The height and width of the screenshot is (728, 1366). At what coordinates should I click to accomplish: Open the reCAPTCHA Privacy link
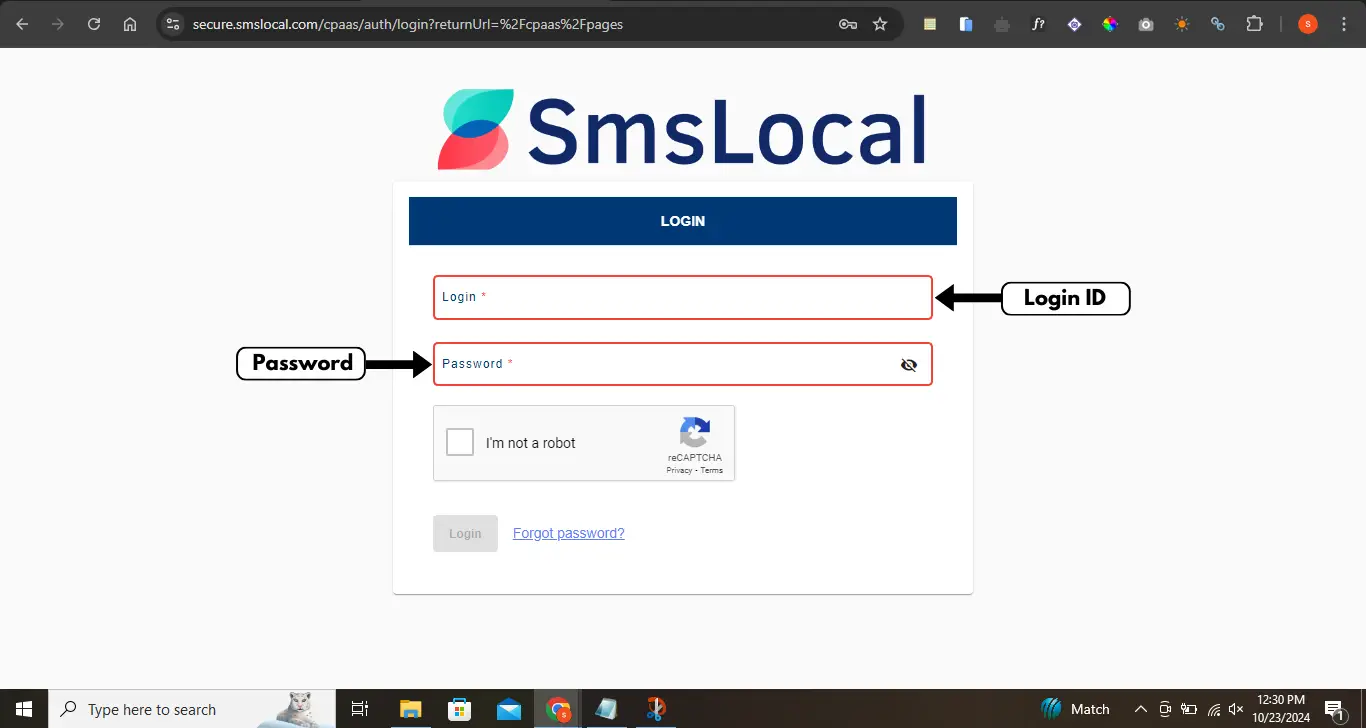click(x=679, y=470)
